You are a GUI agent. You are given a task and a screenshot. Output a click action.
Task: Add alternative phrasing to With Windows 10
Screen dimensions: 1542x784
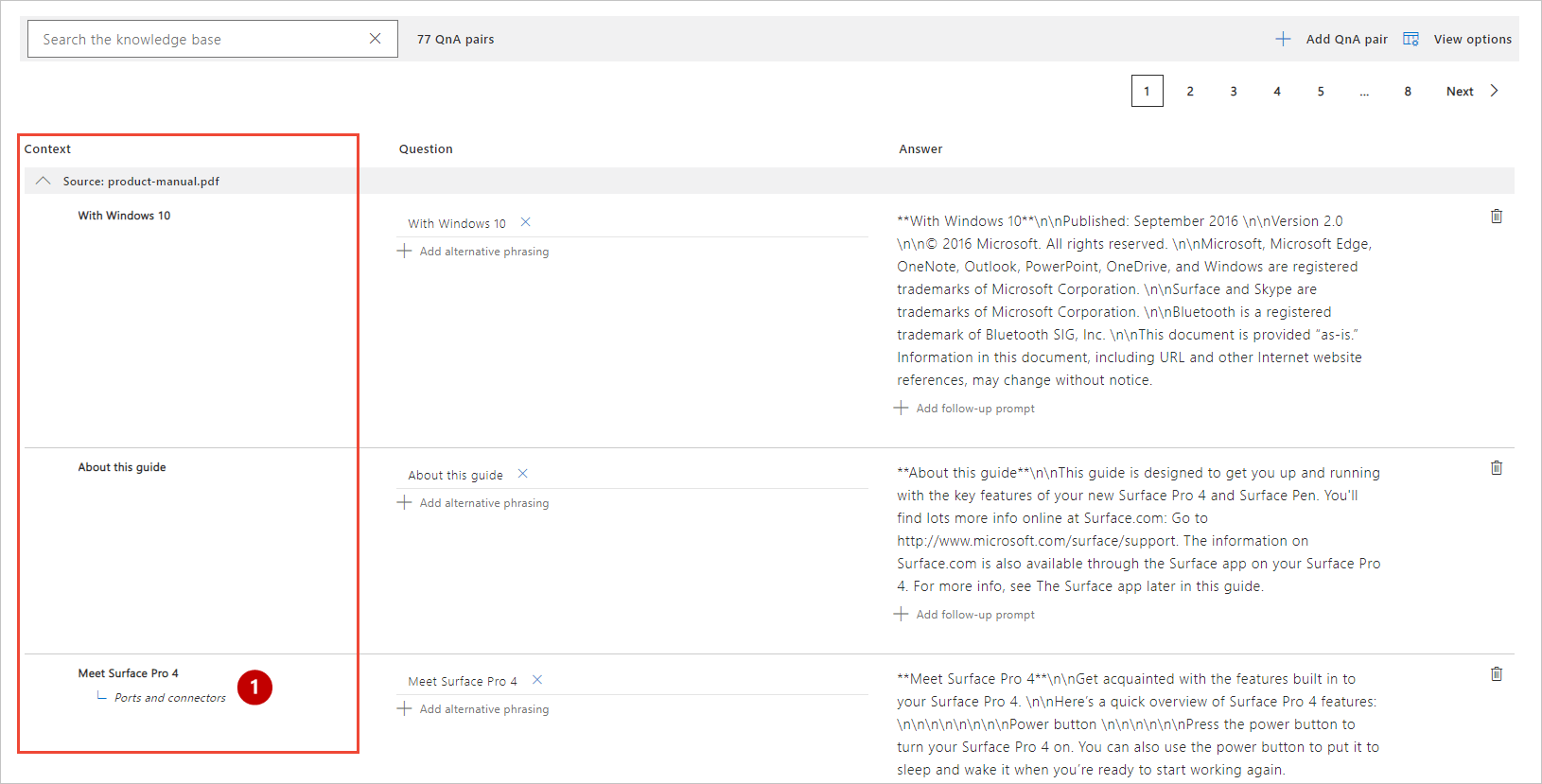point(484,252)
